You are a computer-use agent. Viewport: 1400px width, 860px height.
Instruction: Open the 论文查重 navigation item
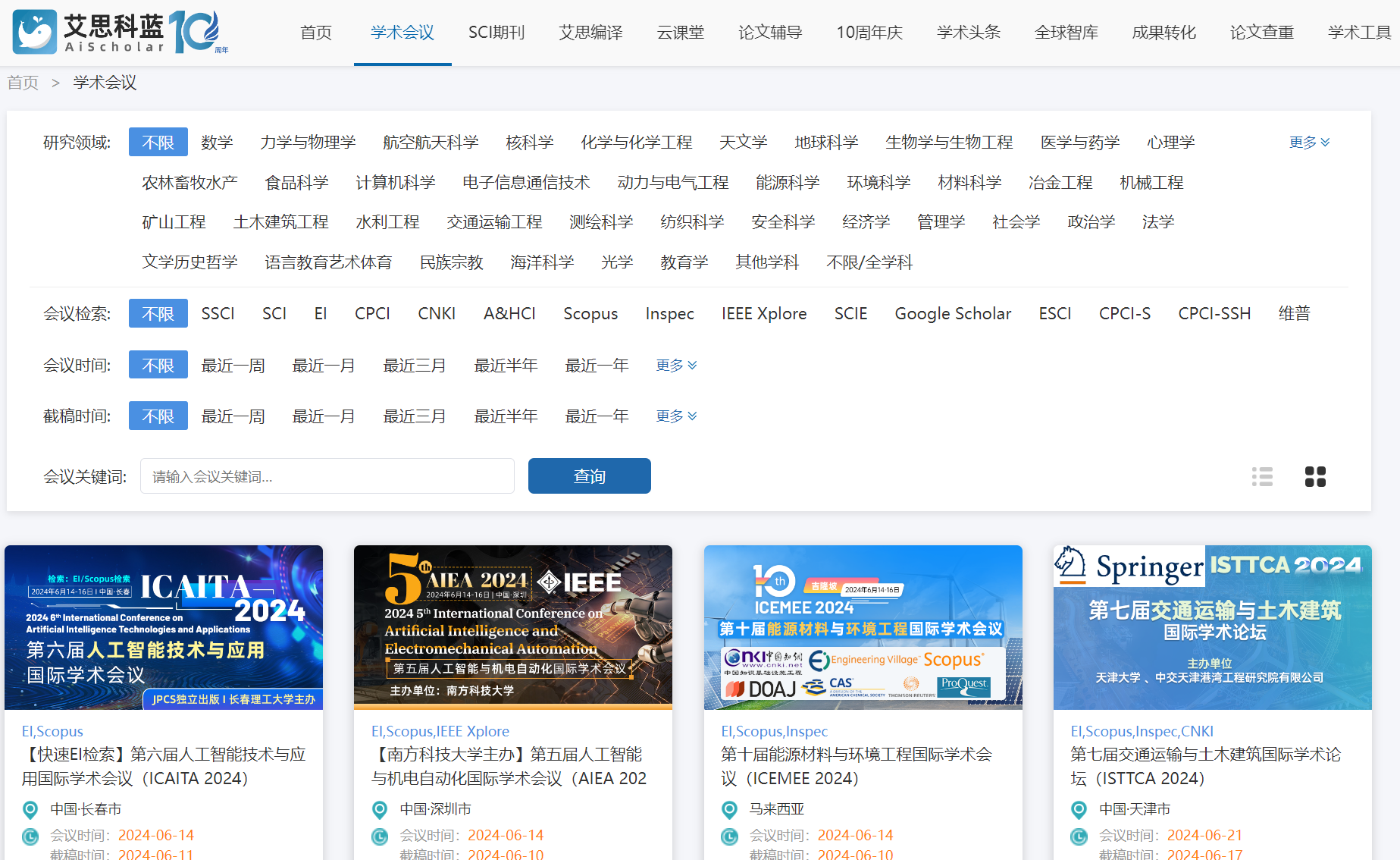[1261, 33]
